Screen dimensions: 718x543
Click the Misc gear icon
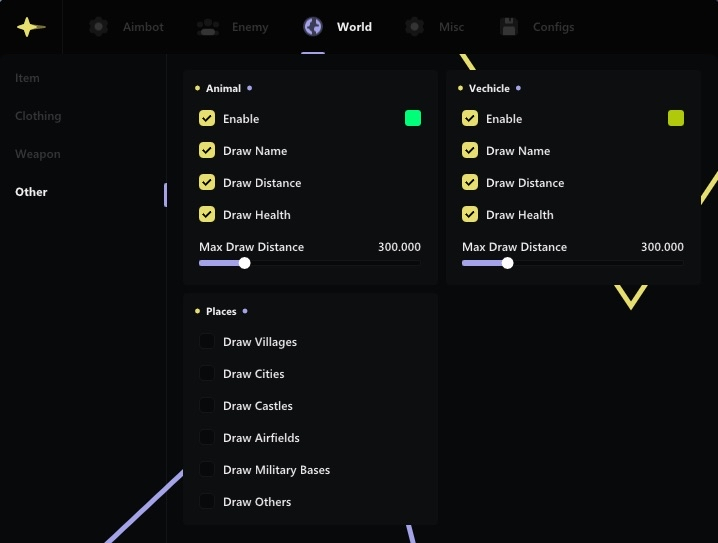(x=415, y=27)
